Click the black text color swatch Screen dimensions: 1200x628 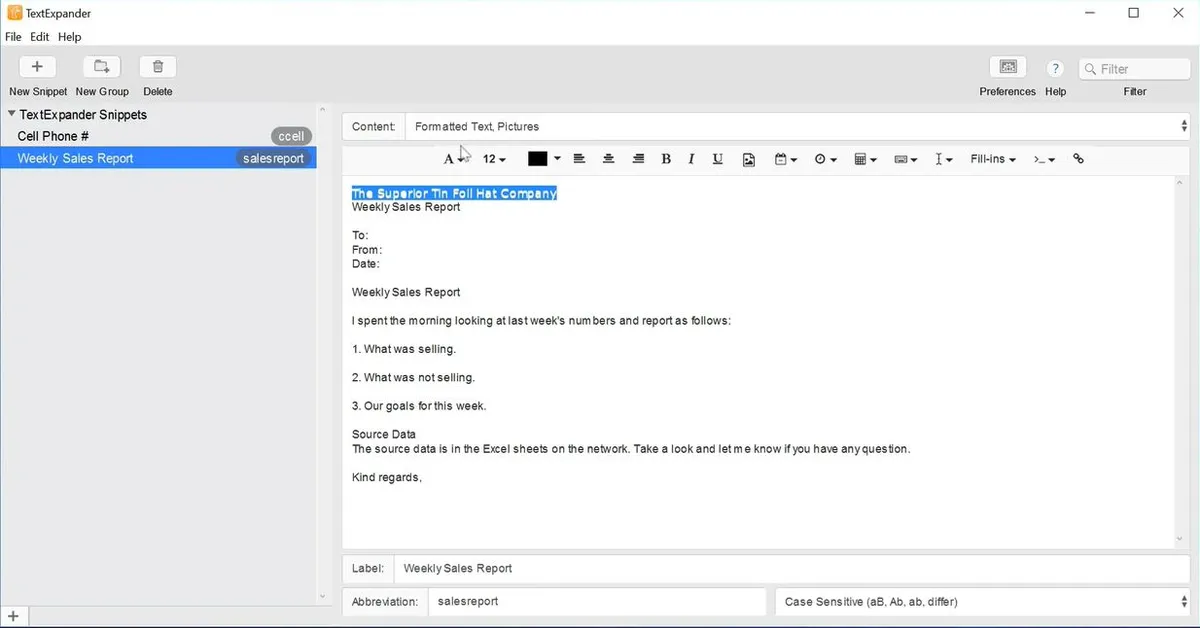click(538, 159)
